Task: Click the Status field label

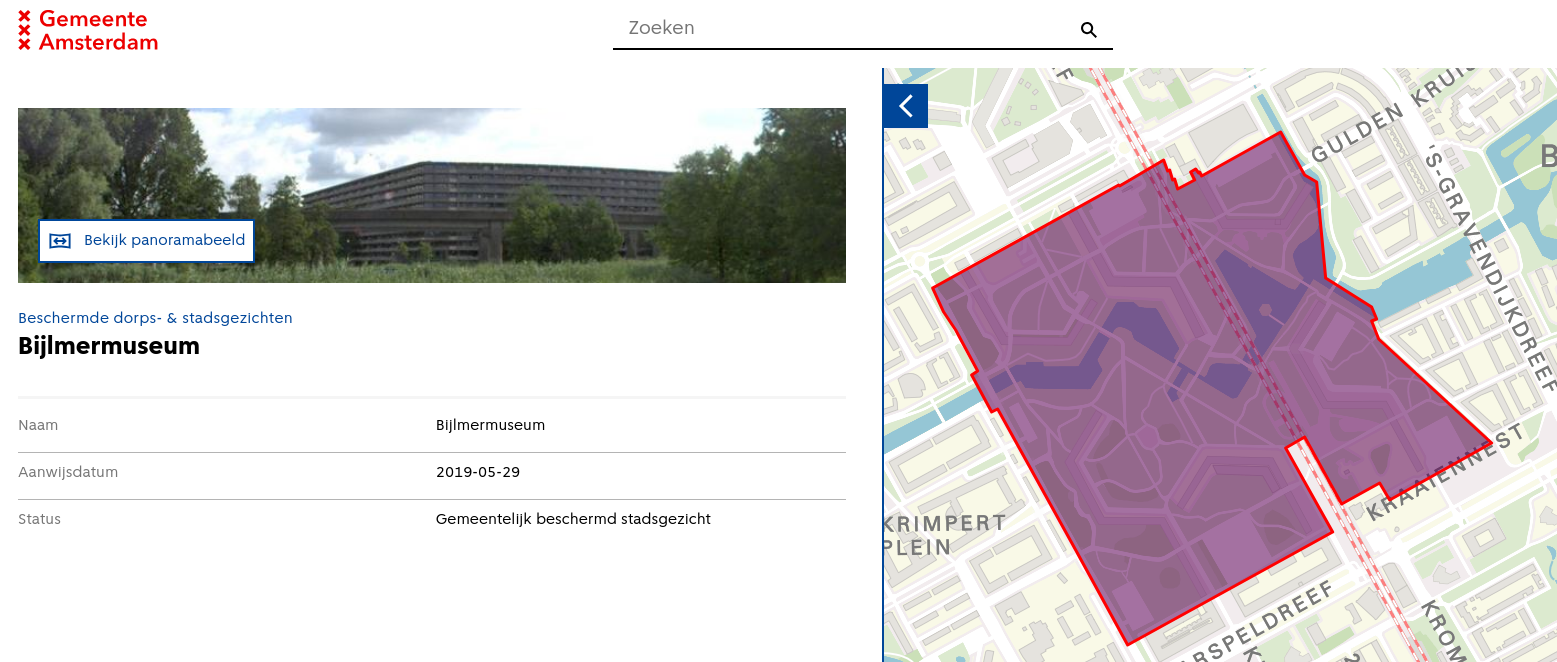Action: (40, 519)
